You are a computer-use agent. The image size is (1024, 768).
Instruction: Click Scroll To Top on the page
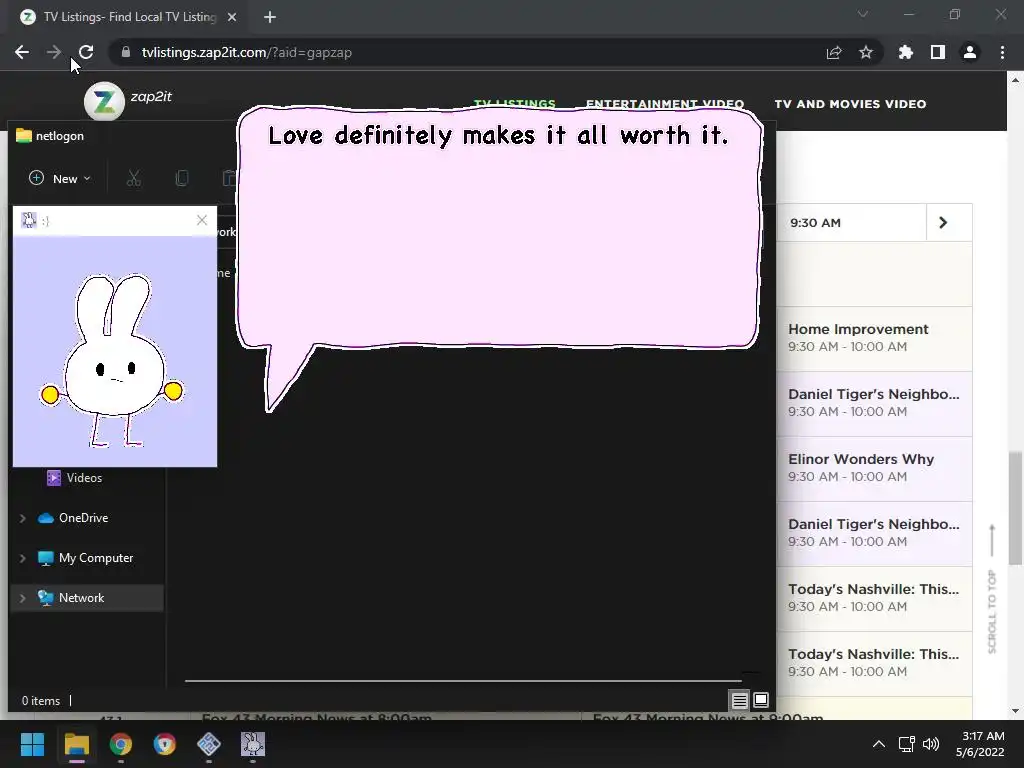[x=992, y=588]
